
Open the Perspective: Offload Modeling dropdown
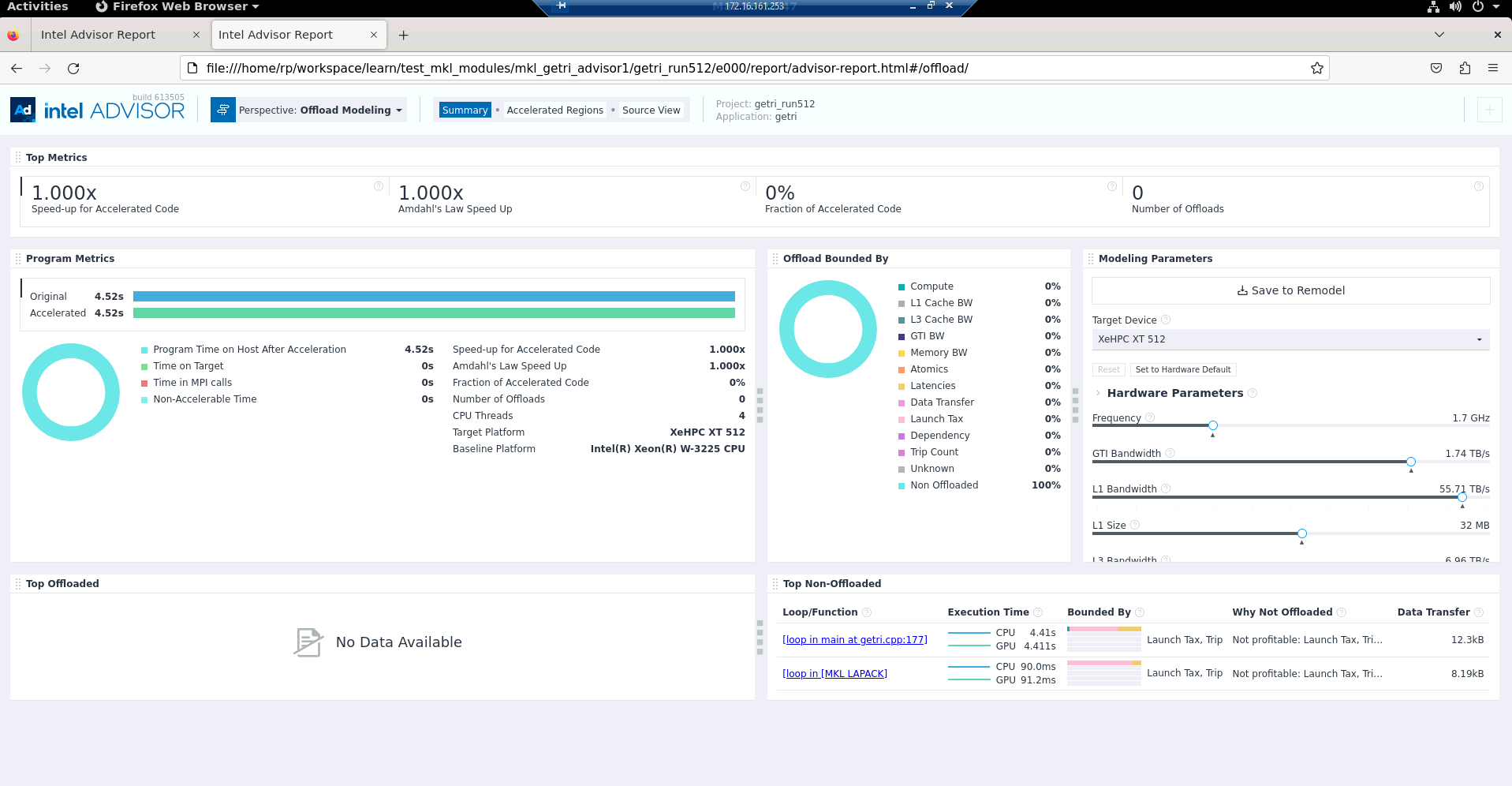click(x=319, y=110)
